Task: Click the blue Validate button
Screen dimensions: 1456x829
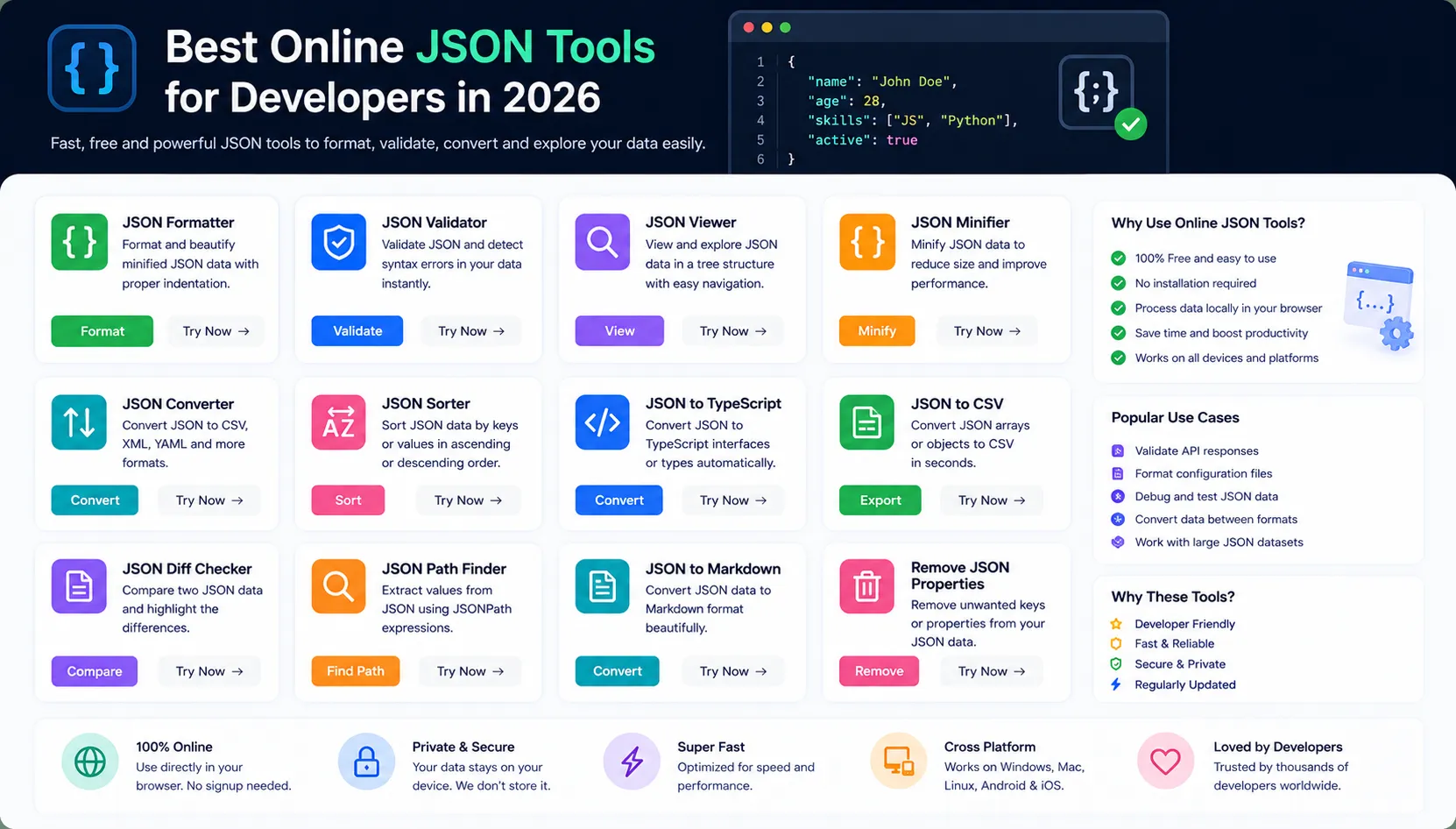Action: [357, 331]
